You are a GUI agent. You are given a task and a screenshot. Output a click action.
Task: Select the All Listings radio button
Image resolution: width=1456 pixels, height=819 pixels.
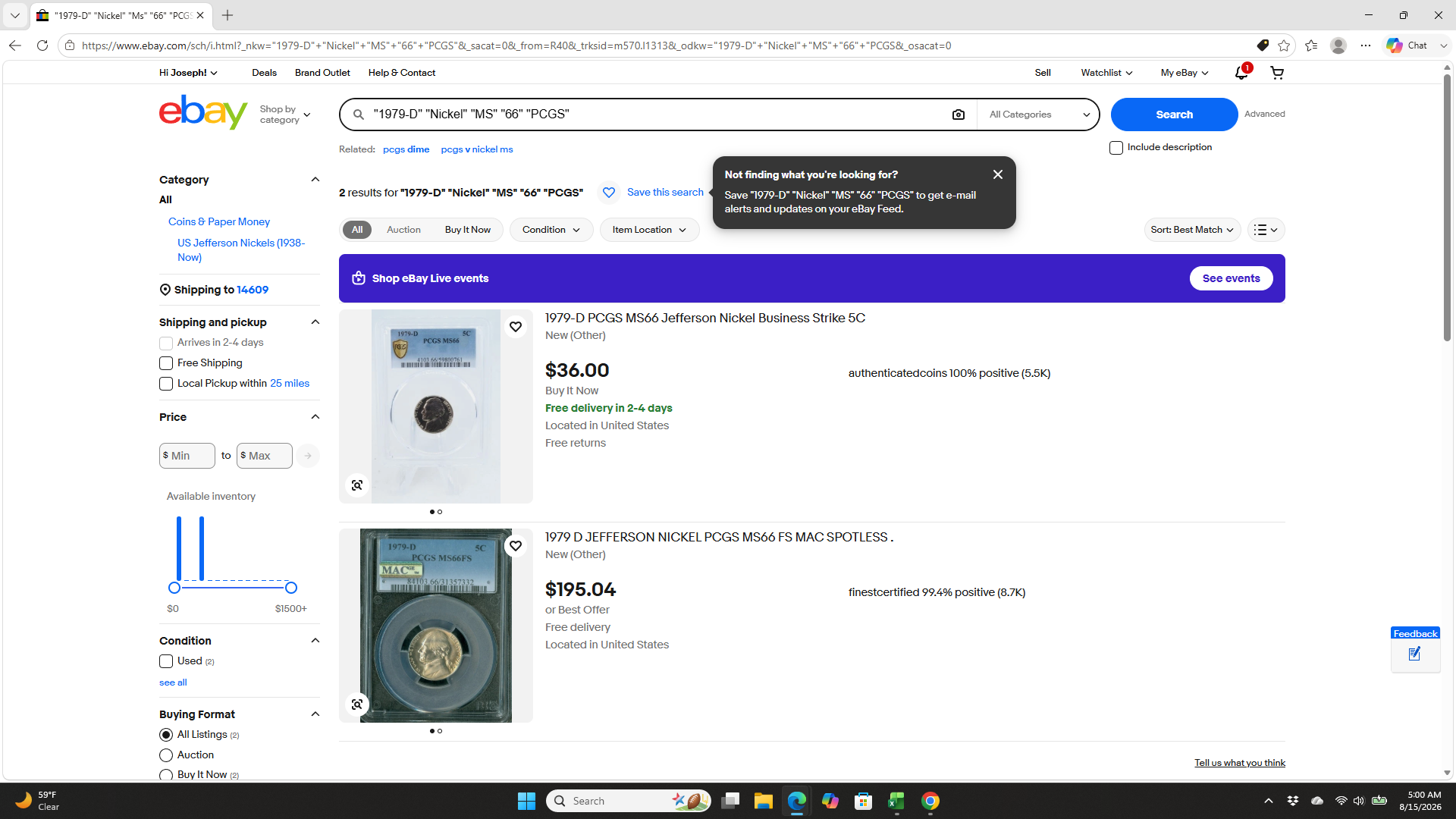[166, 735]
